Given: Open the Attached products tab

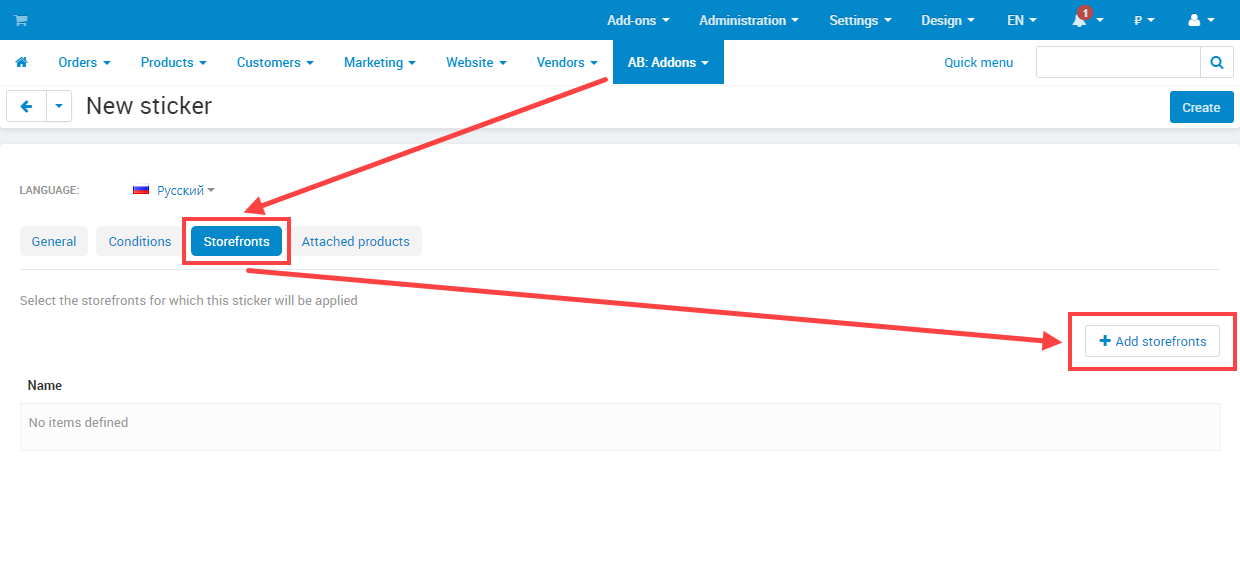Looking at the screenshot, I should coord(355,241).
